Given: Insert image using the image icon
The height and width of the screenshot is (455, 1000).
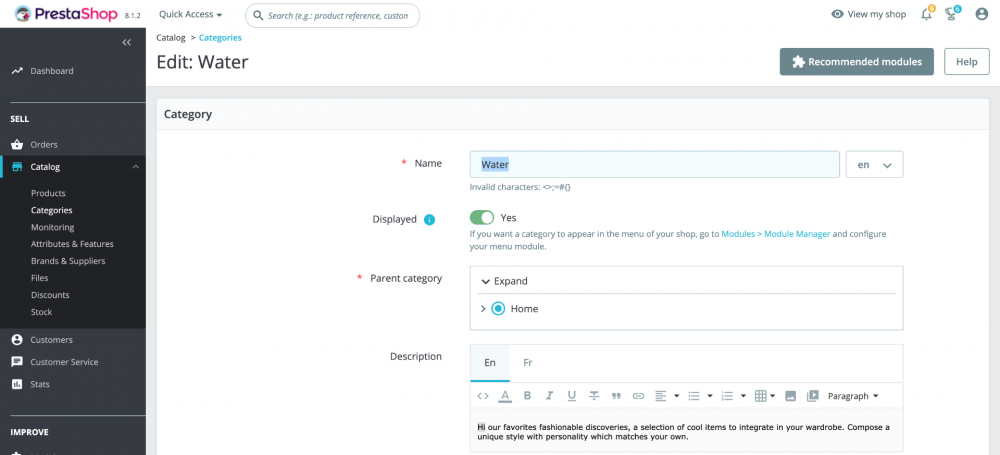Looking at the screenshot, I should tap(790, 396).
